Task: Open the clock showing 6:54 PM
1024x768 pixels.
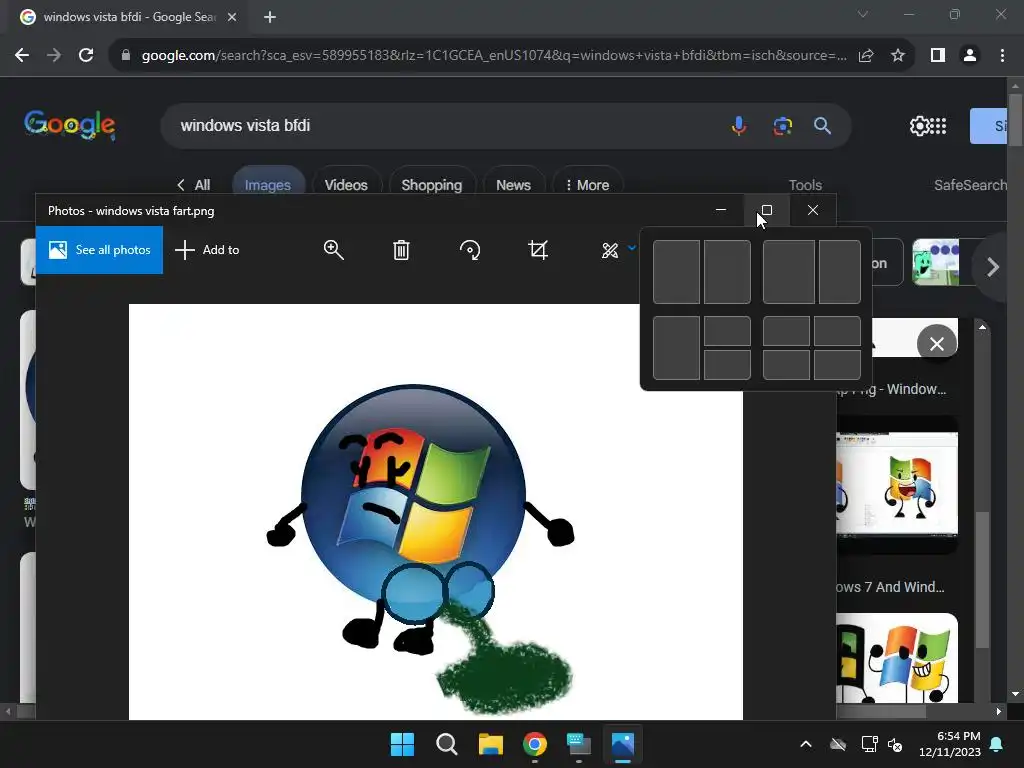Action: pyautogui.click(x=950, y=744)
